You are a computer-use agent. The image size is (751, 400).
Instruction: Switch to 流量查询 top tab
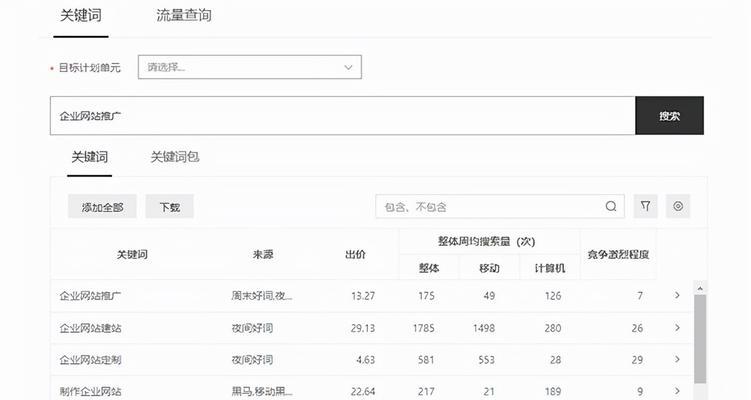(183, 15)
